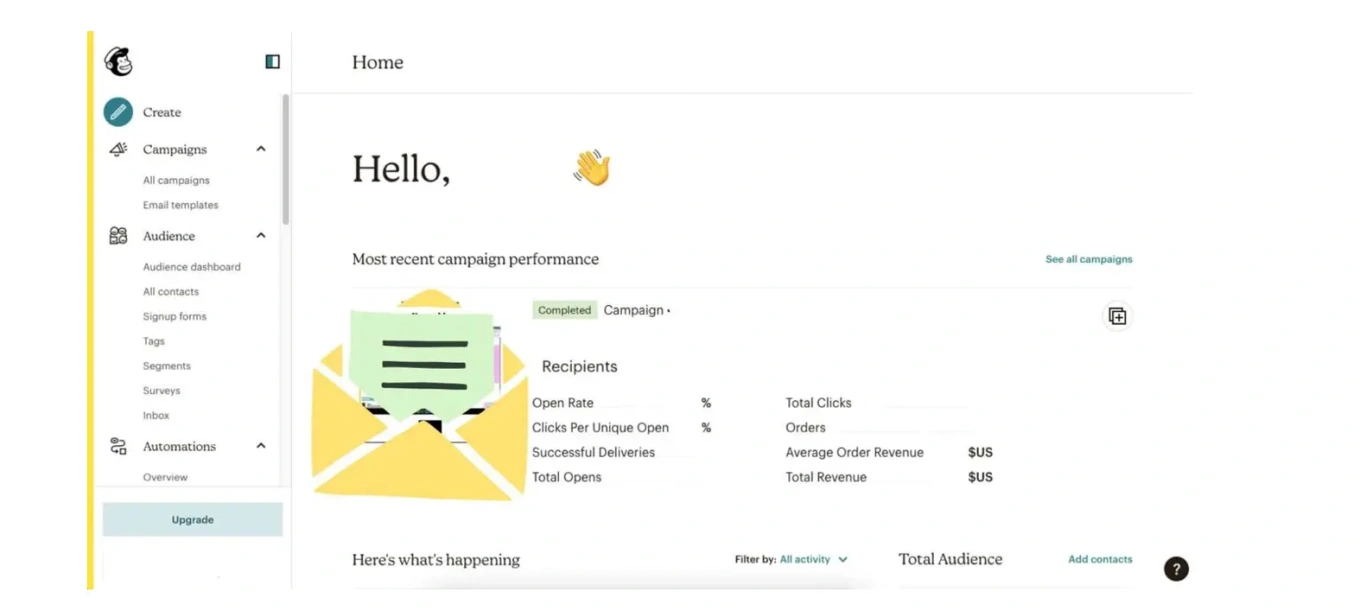Click the Total Audience heading
Viewport: 1360px width, 611px height.
point(950,559)
